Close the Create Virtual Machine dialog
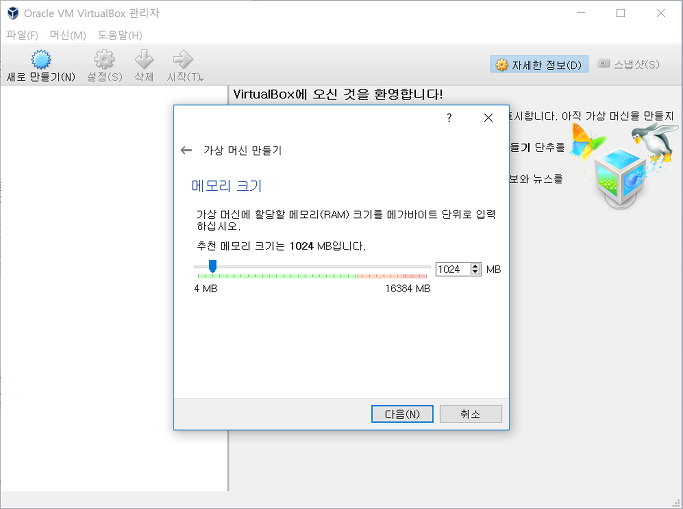The image size is (683, 509). (x=488, y=118)
